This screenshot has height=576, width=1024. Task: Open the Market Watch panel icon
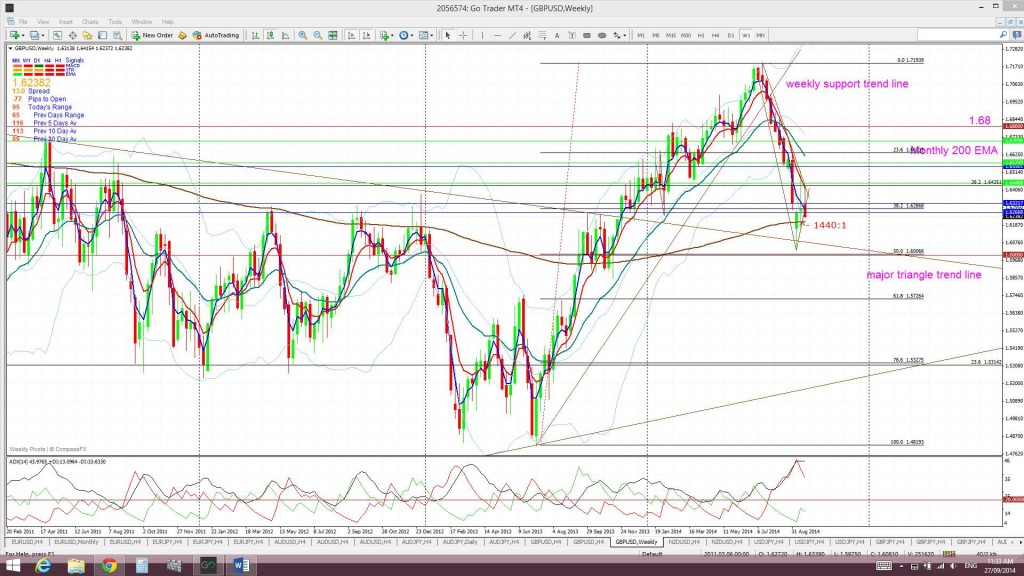point(57,35)
